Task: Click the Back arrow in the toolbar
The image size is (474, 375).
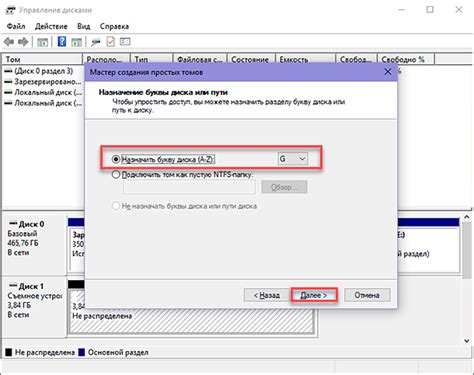Action: pos(9,42)
